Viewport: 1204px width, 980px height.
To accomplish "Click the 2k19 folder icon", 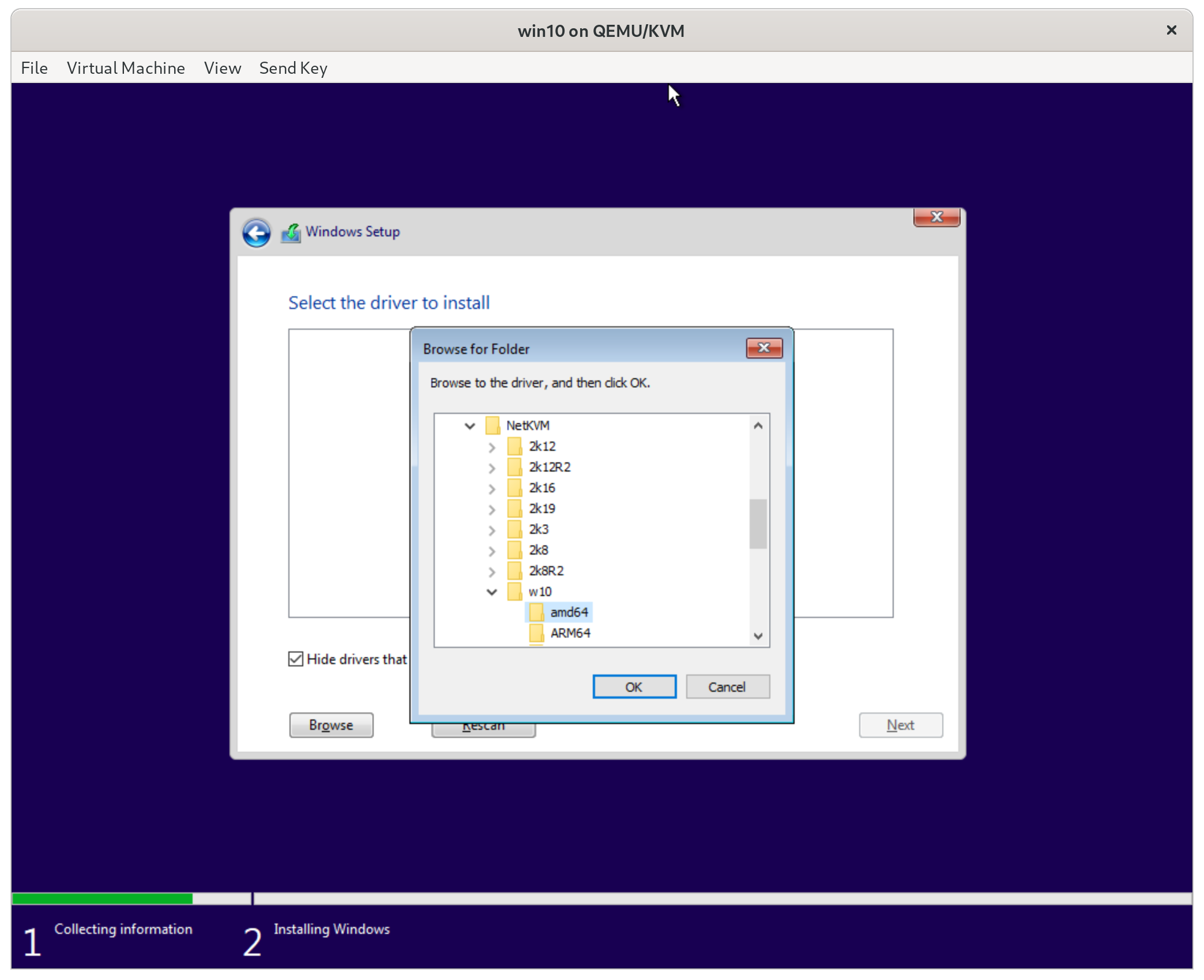I will pyautogui.click(x=514, y=508).
